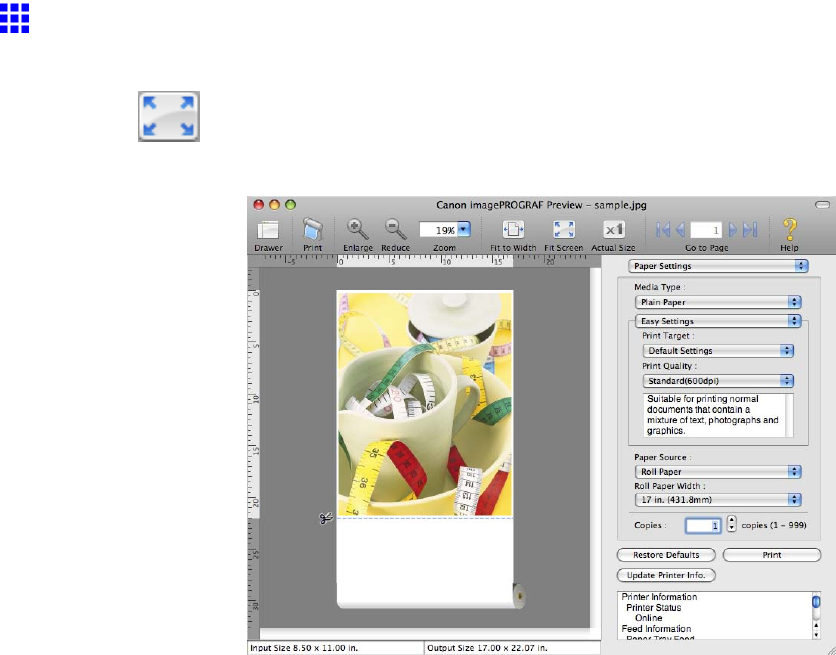Go to next page arrow
836x655 pixels.
733,230
